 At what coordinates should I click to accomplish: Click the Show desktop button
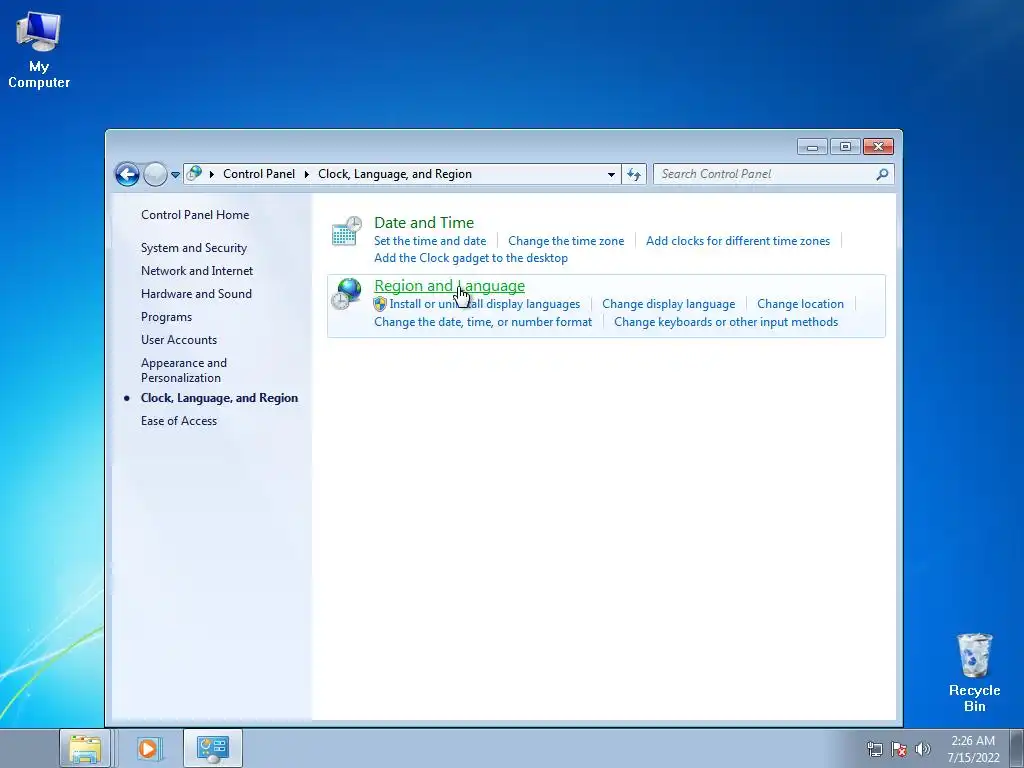click(1017, 748)
